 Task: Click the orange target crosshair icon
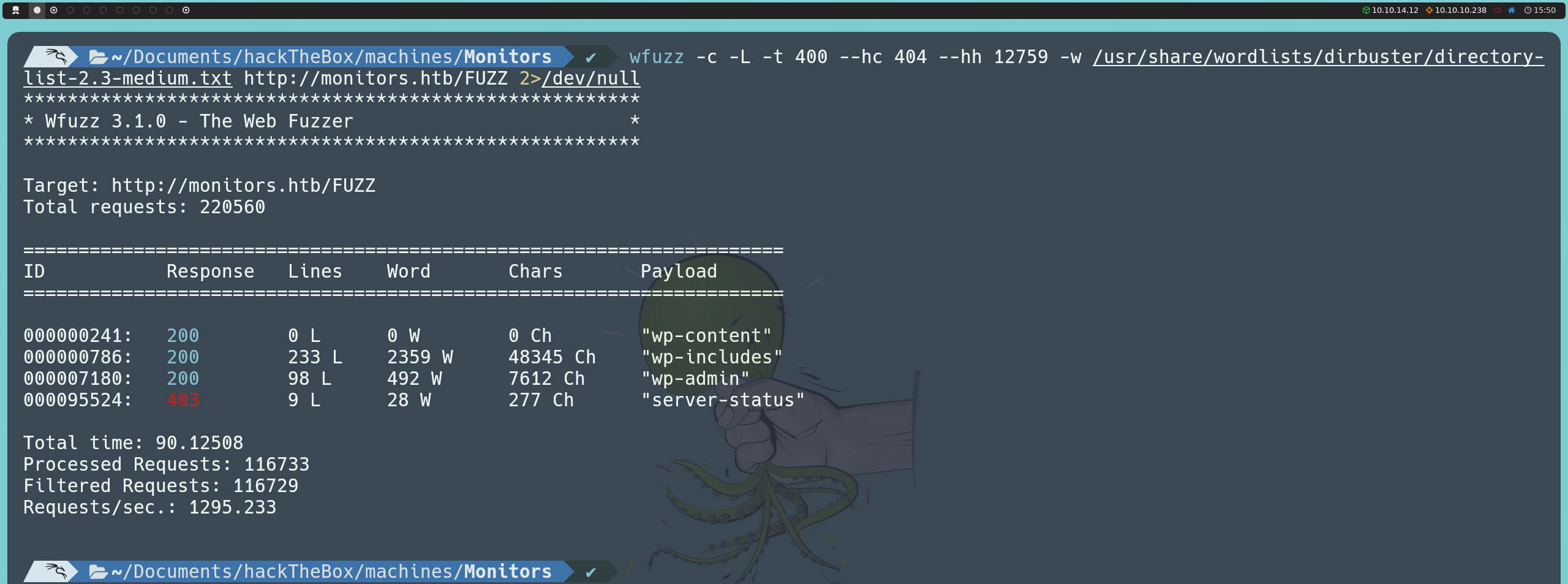pos(1429,10)
